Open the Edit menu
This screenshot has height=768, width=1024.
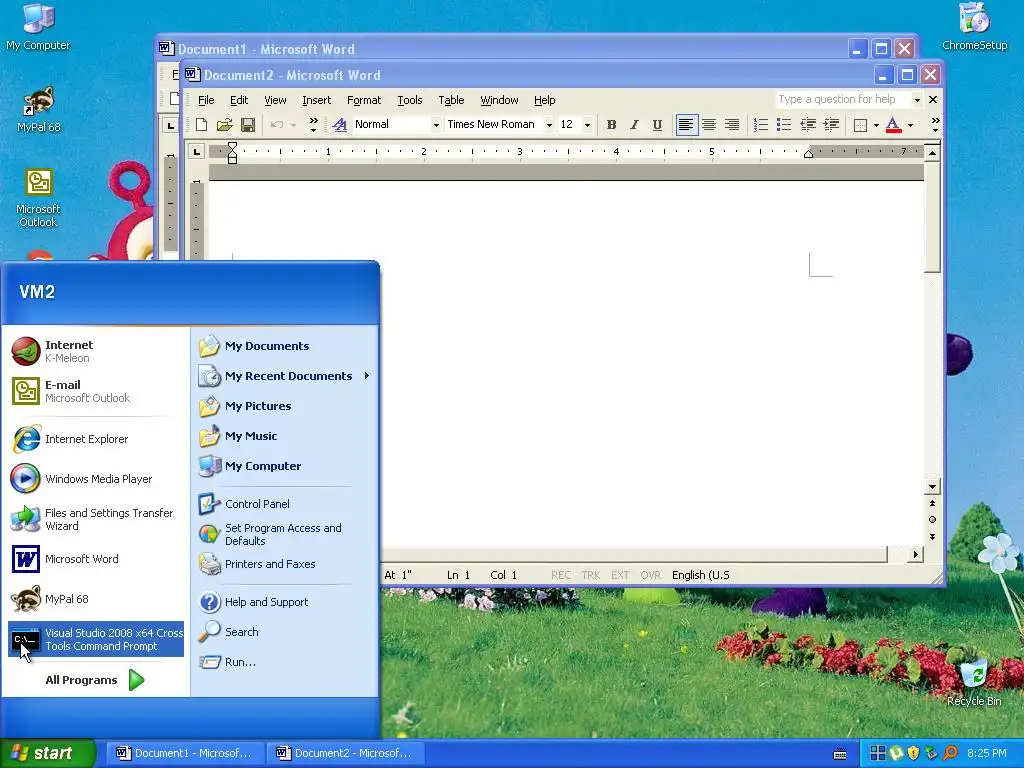coord(239,100)
